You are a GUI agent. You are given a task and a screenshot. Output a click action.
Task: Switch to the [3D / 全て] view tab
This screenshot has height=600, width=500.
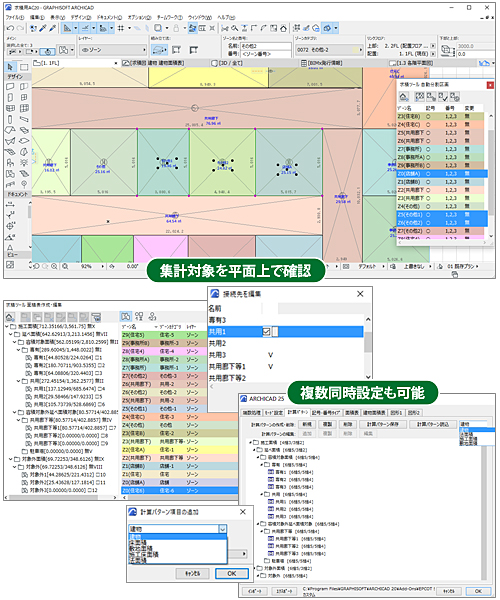(227, 63)
